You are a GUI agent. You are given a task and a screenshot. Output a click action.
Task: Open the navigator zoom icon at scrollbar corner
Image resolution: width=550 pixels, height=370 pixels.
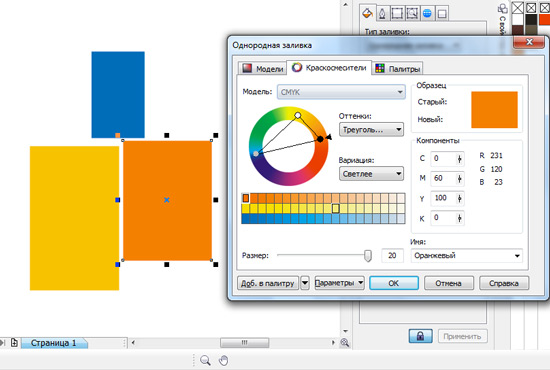[x=345, y=343]
